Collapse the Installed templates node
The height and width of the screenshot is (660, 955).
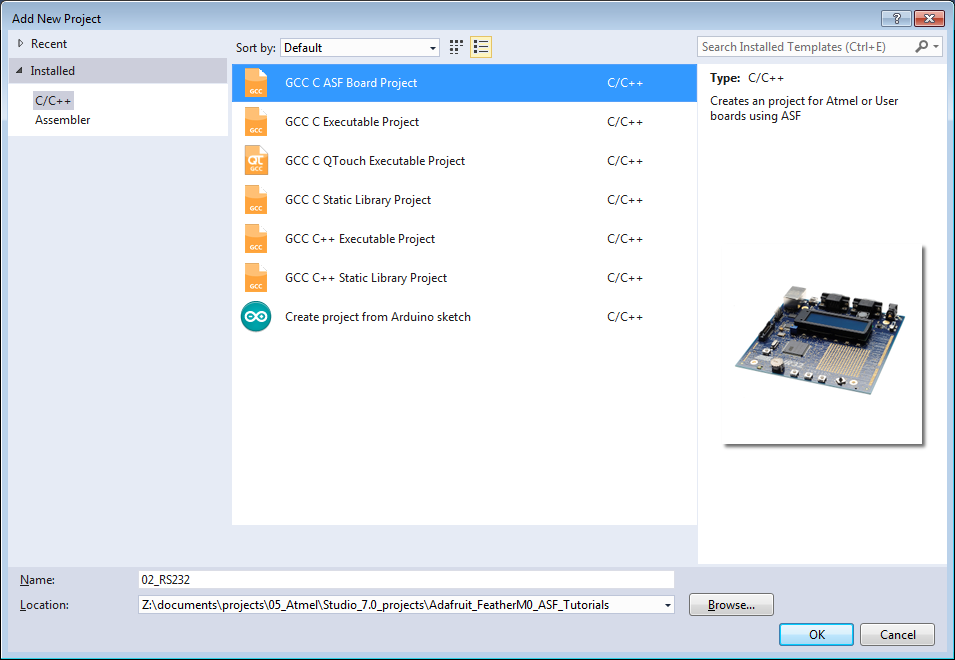pos(19,71)
